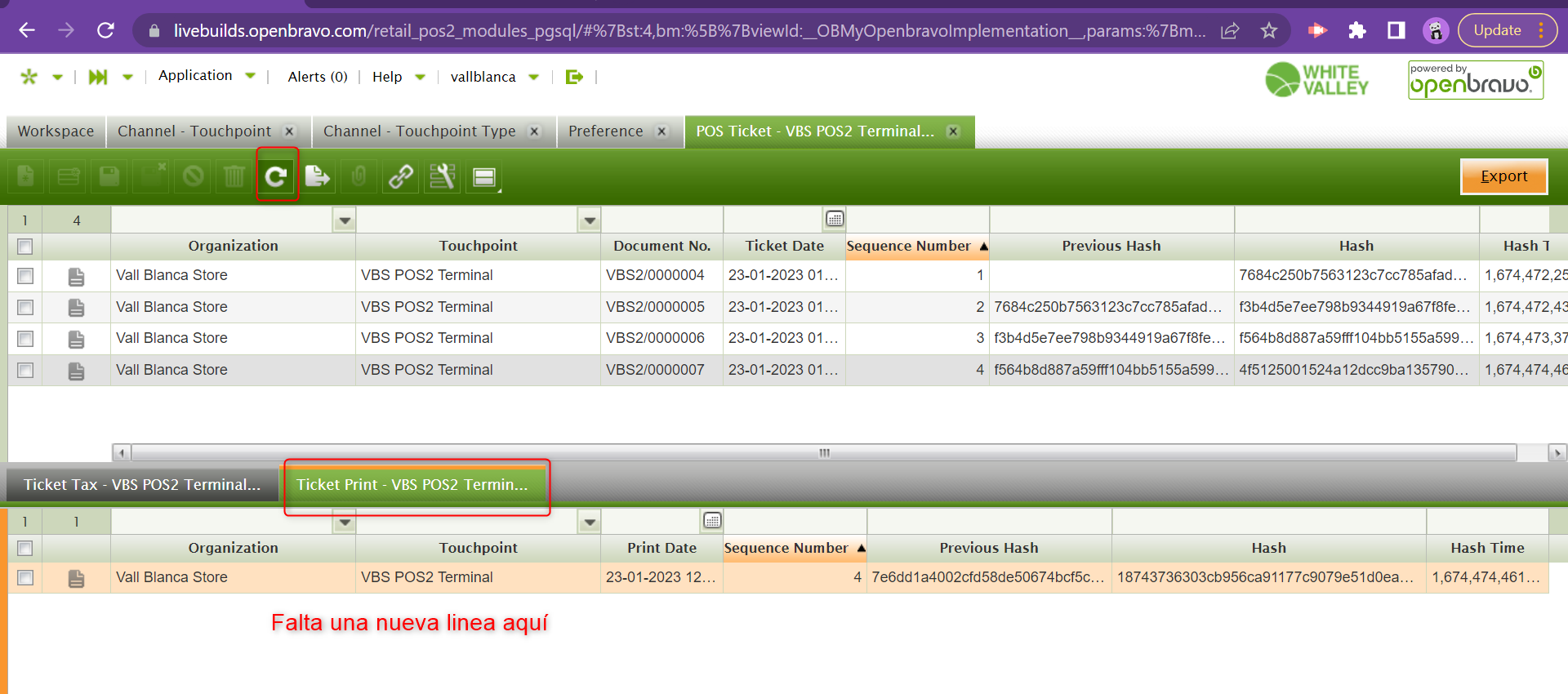Screen dimensions: 1568x694
Task: Expand the Application menu dropdown arrow
Action: tap(251, 76)
